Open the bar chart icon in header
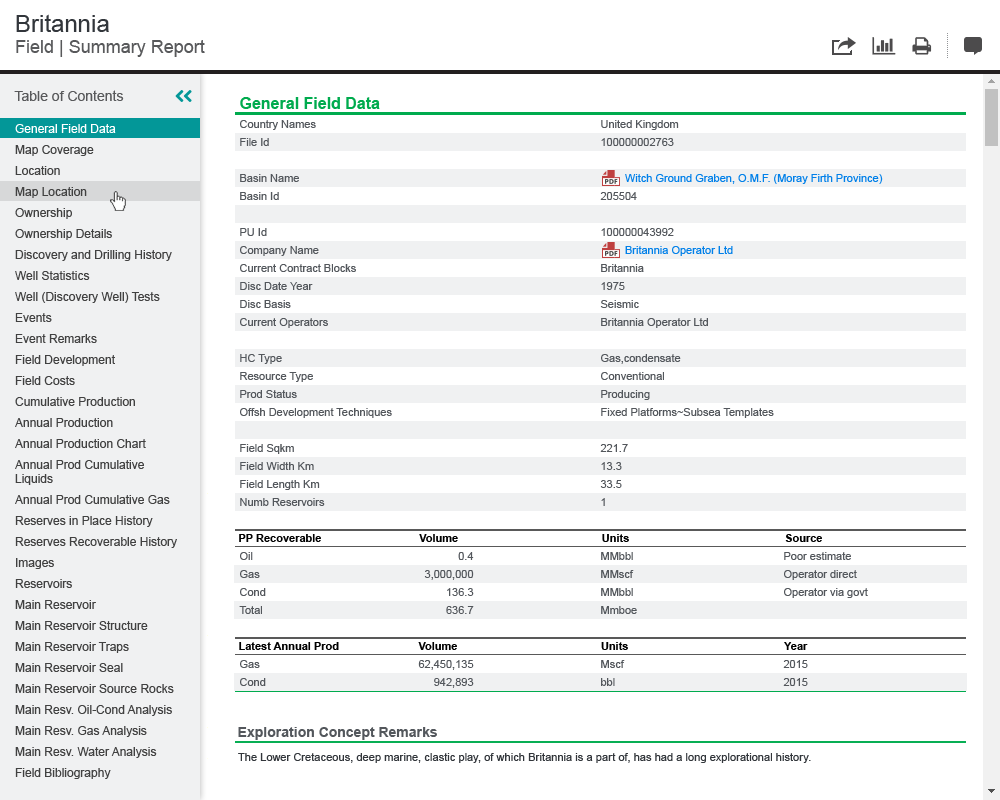Screen dimensions: 1000x800 pos(883,46)
